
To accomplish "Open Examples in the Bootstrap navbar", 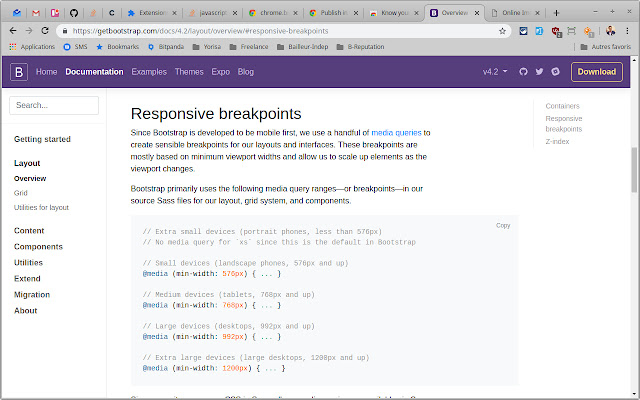I will 149,72.
